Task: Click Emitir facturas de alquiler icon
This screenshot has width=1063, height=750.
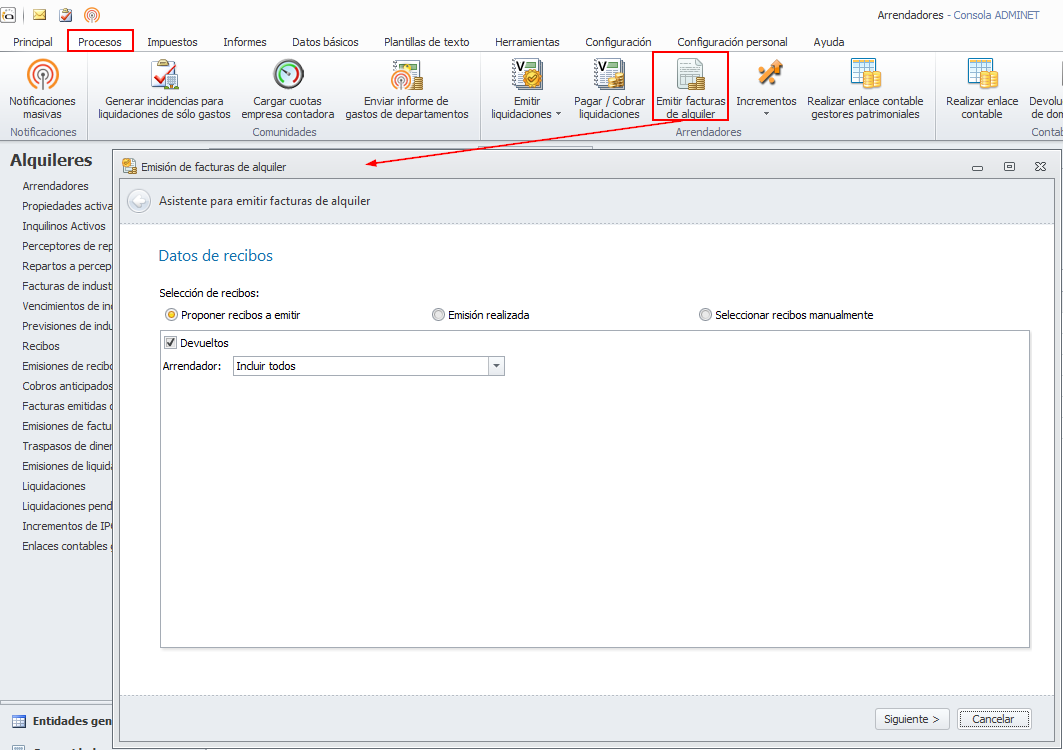Action: click(690, 74)
